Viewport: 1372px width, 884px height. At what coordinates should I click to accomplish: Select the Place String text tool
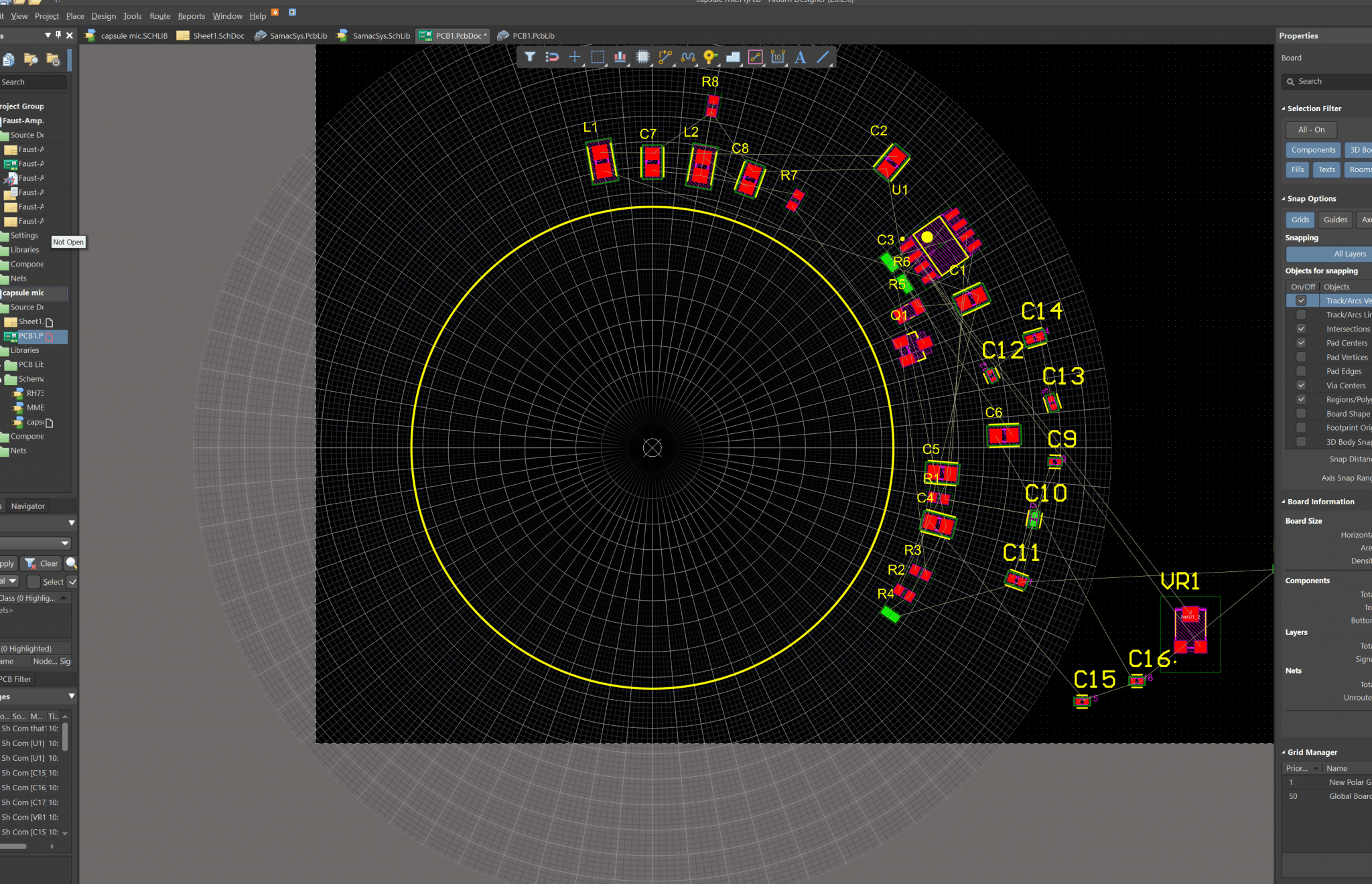click(801, 57)
